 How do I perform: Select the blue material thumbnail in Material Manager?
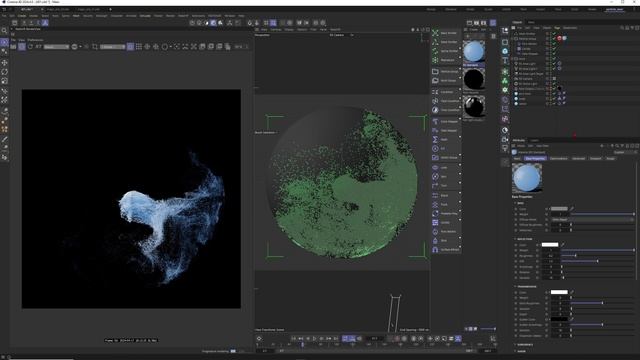474,51
